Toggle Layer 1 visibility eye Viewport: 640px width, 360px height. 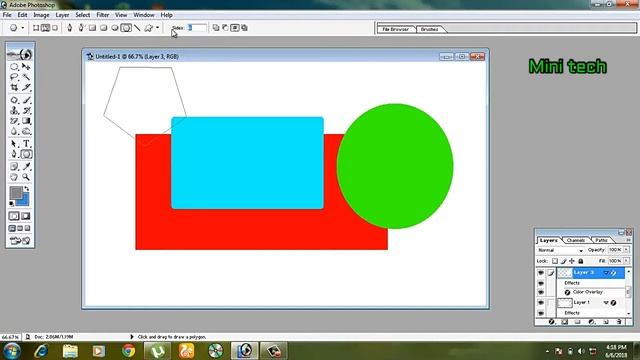point(541,303)
